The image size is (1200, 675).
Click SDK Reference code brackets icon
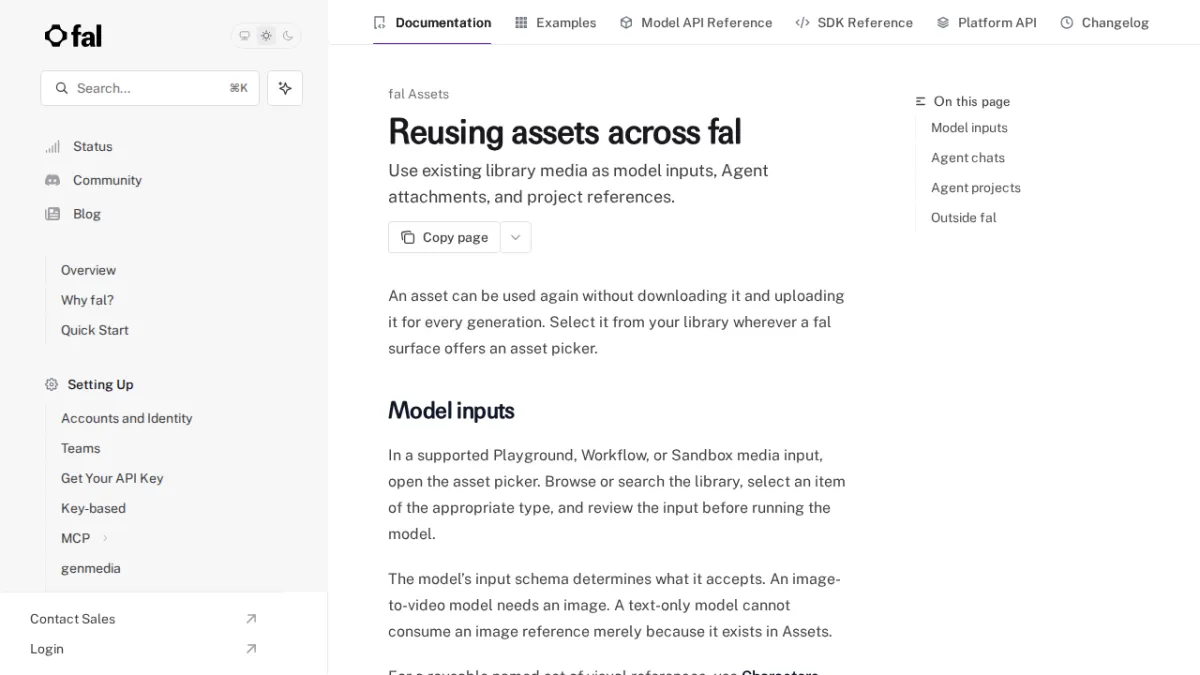[802, 22]
